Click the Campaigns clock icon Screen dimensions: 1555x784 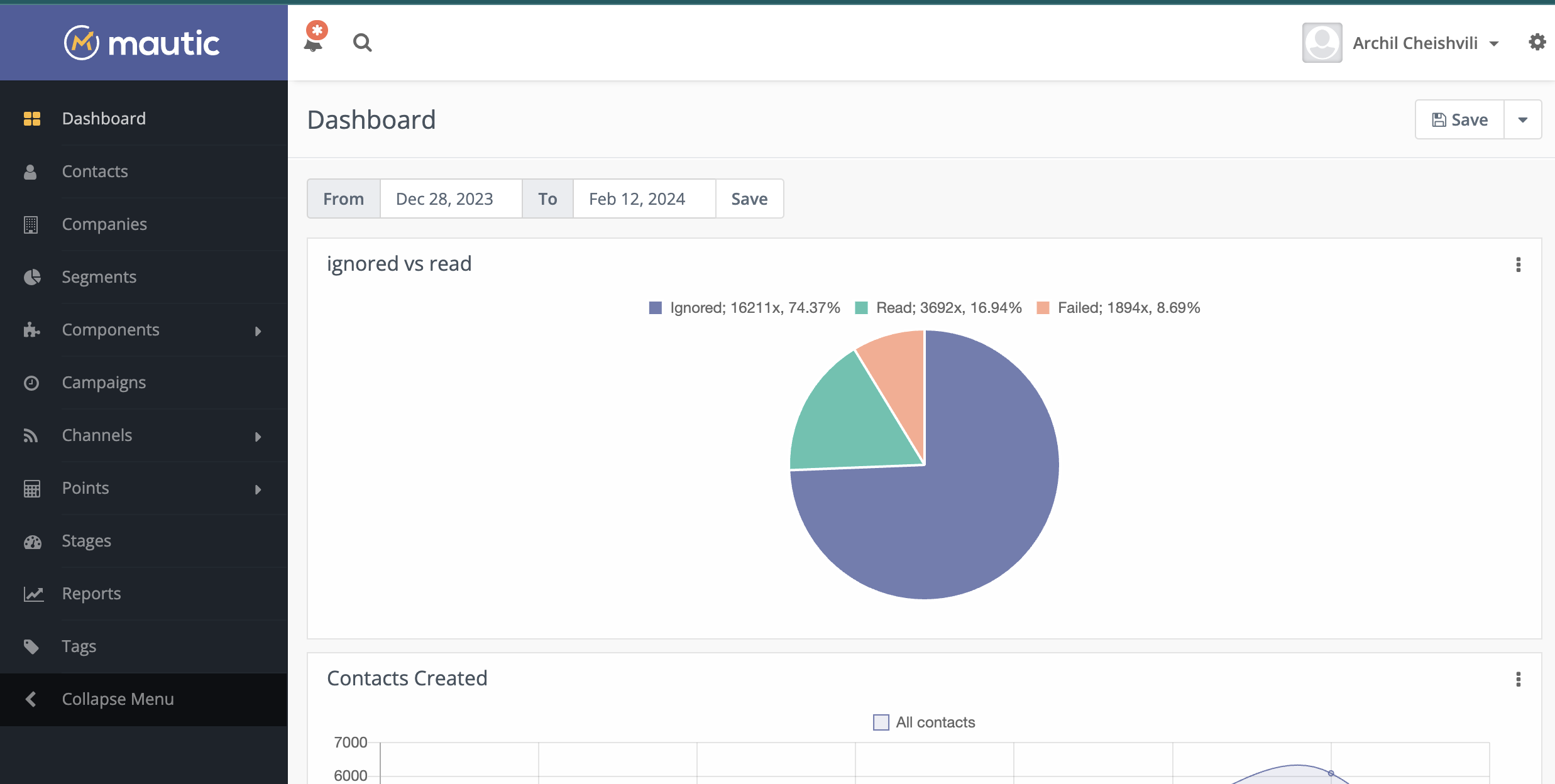pos(31,383)
